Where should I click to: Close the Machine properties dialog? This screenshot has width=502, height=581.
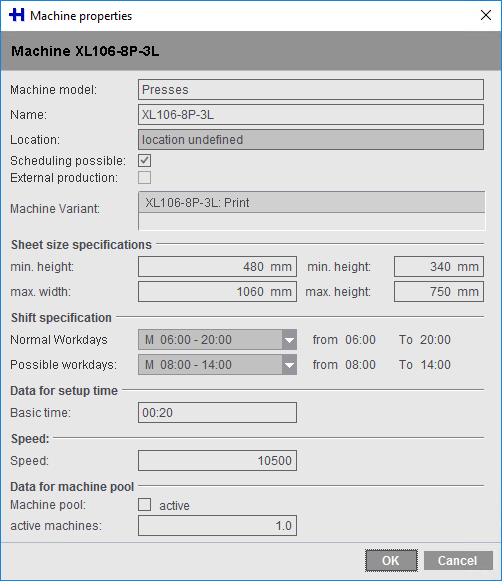(x=486, y=16)
